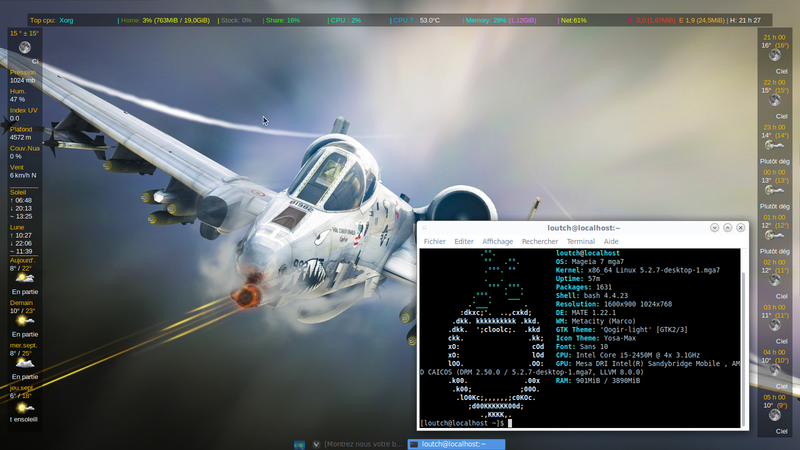Image resolution: width=800 pixels, height=450 pixels.
Task: Click the 04 h 00 hourly moon icon
Action: pyautogui.click(x=774, y=369)
